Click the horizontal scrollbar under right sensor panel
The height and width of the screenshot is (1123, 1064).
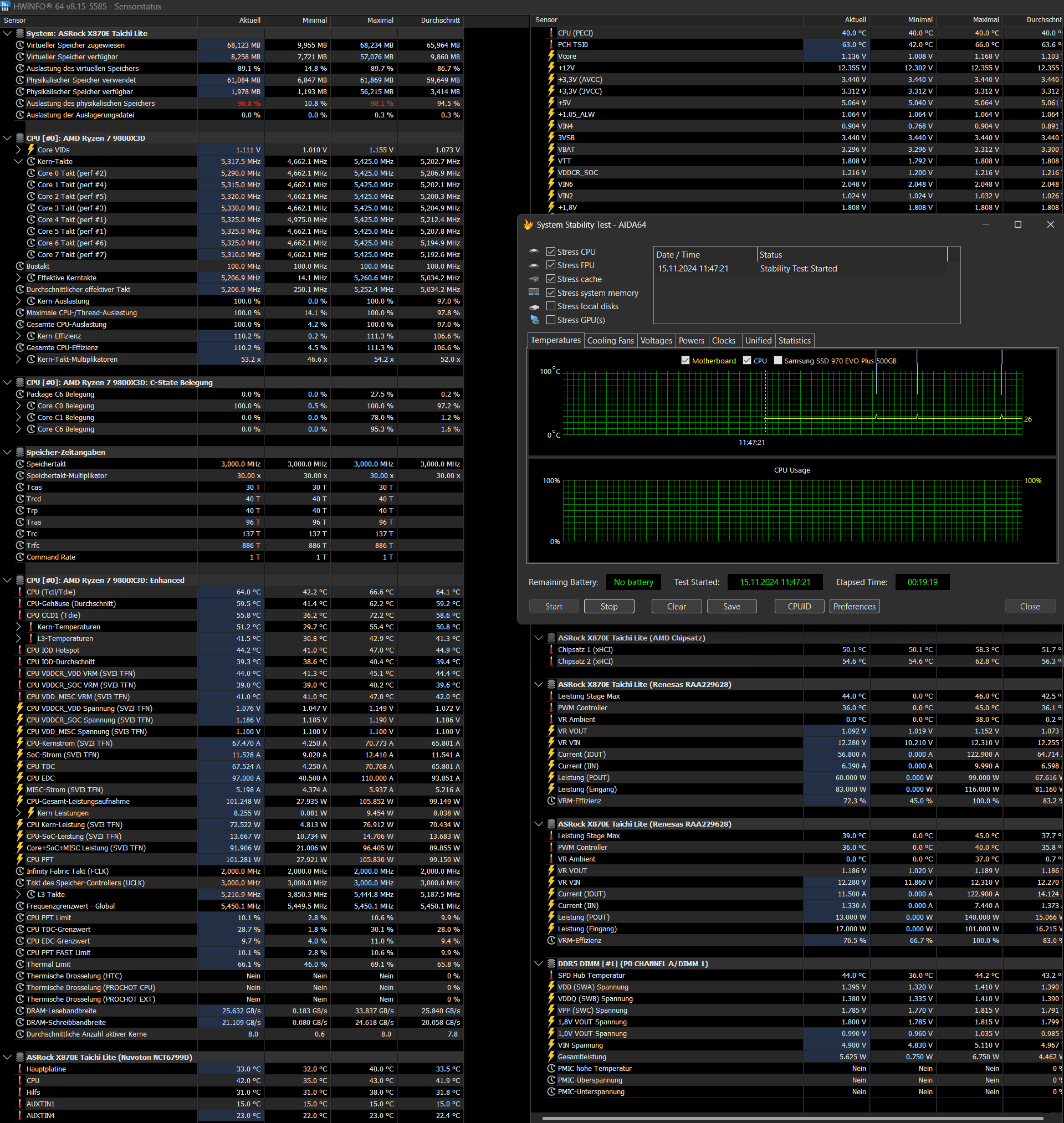[793, 1119]
